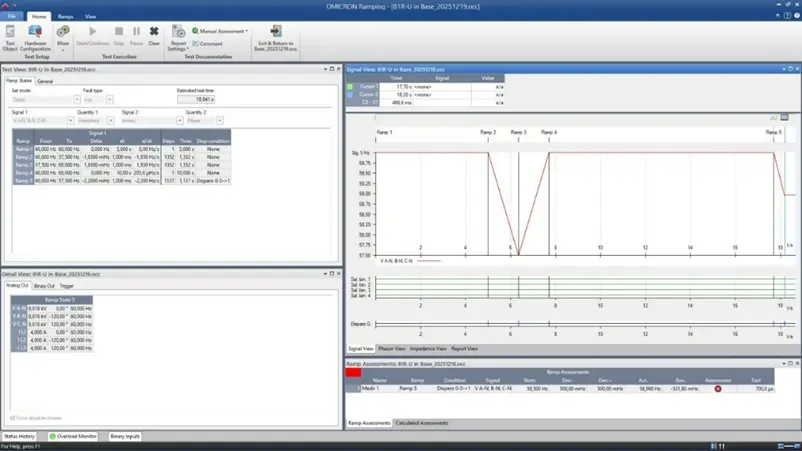
Task: Click the Overload Monitor button label
Action: tap(77, 436)
